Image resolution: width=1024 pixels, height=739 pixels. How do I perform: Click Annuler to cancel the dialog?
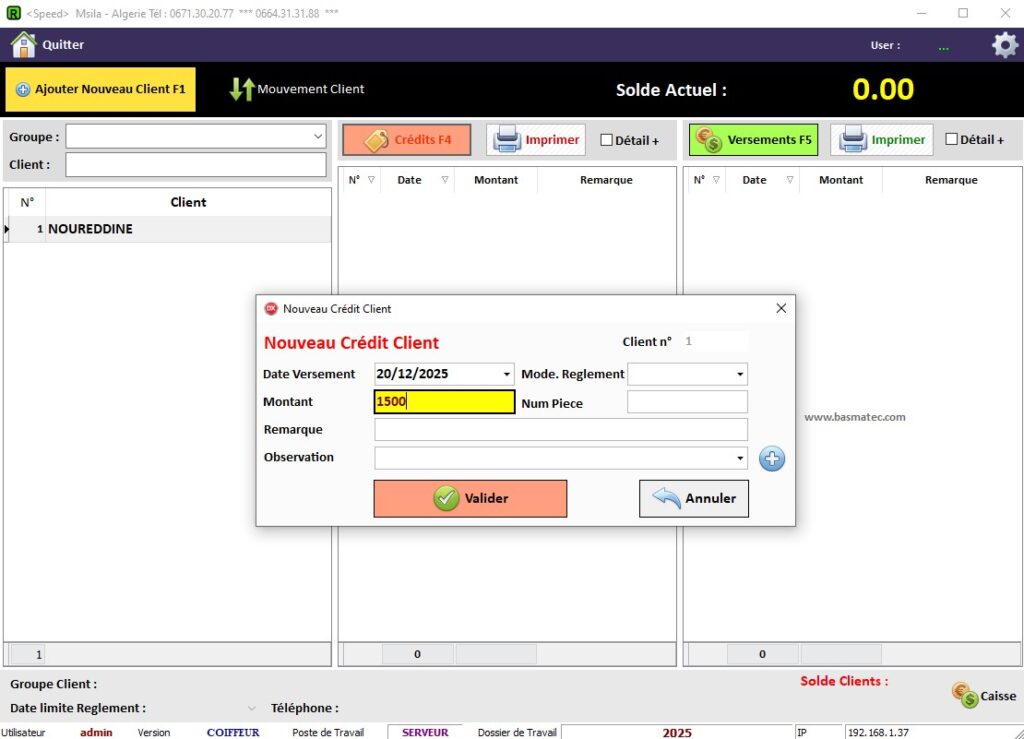tap(694, 498)
